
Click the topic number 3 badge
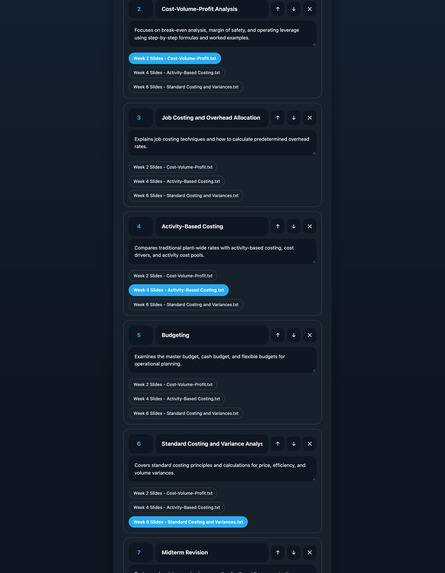141,118
